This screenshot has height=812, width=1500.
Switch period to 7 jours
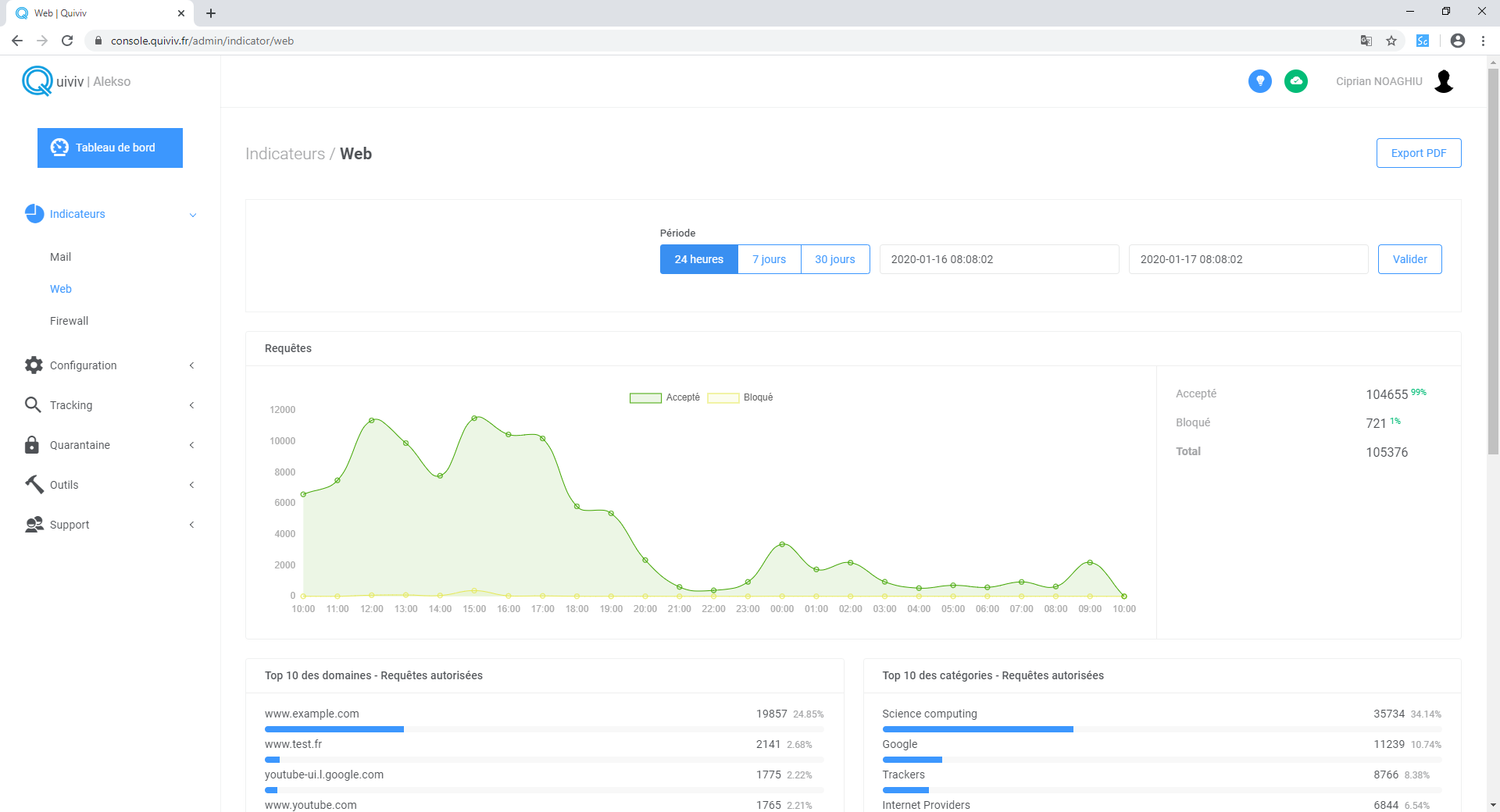click(x=768, y=258)
